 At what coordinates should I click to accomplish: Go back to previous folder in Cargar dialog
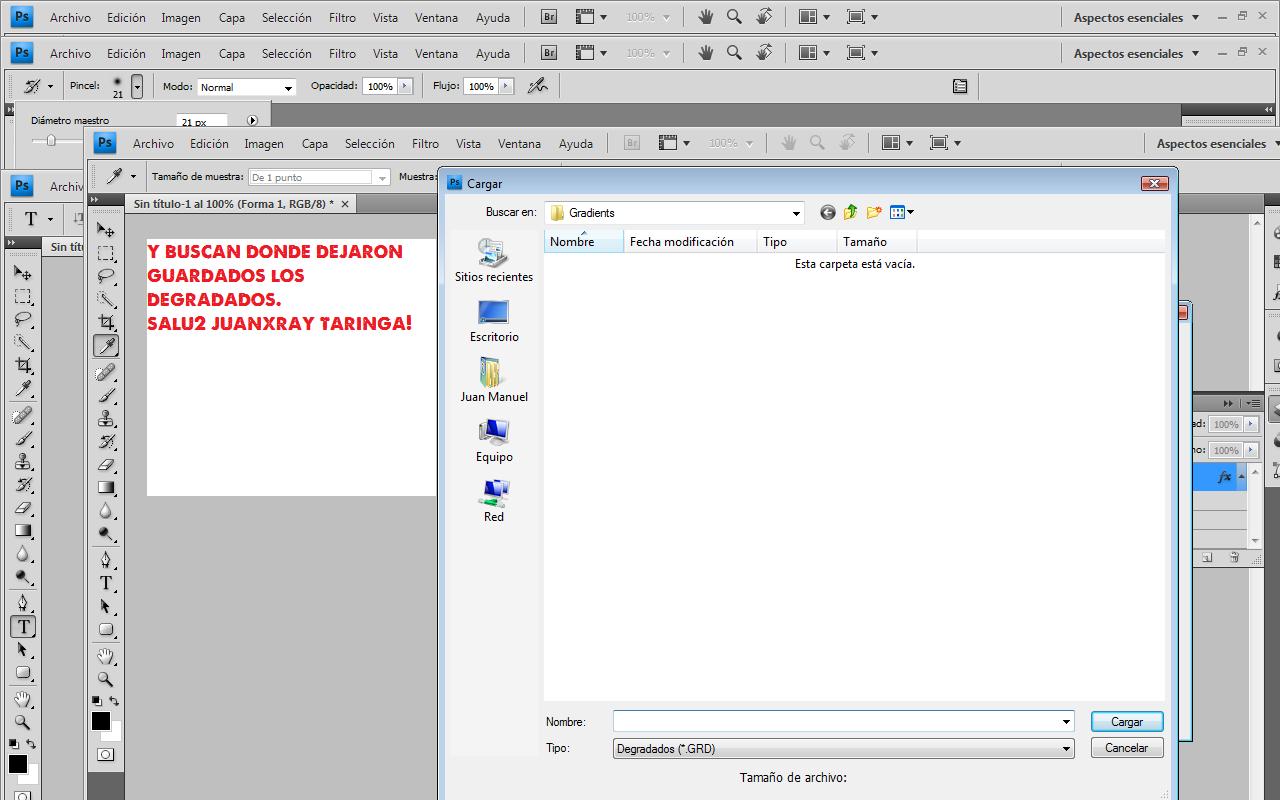827,212
